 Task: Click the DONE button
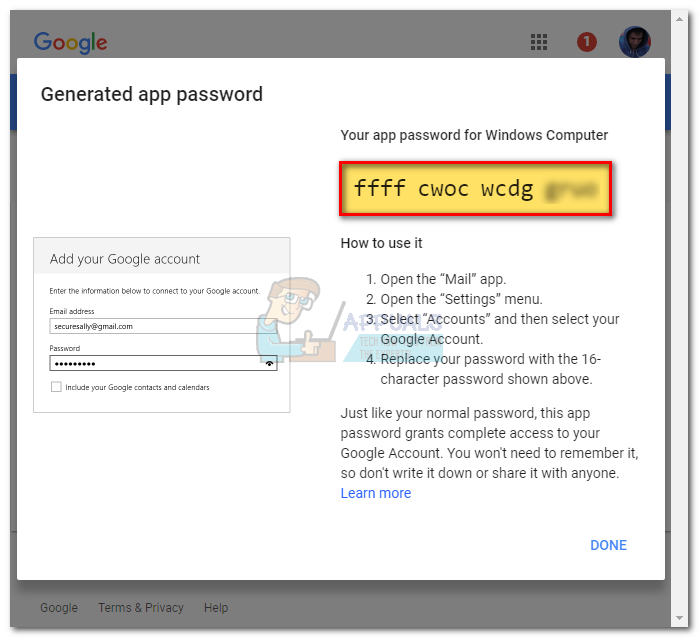[x=608, y=545]
